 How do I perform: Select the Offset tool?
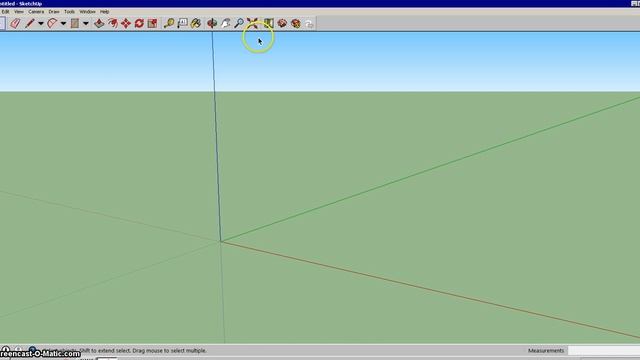coord(113,23)
